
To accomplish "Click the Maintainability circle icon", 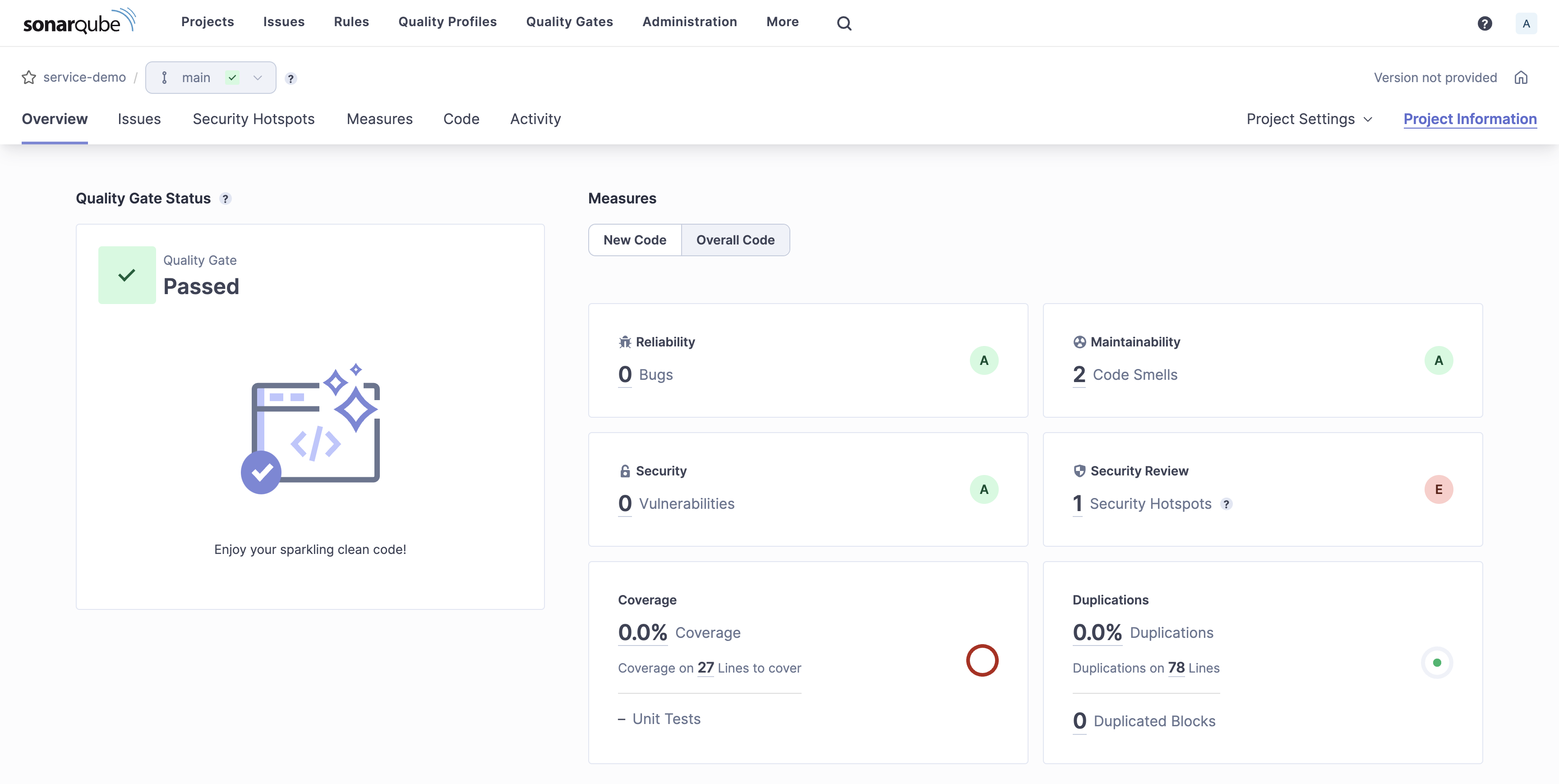I will click(x=1079, y=341).
